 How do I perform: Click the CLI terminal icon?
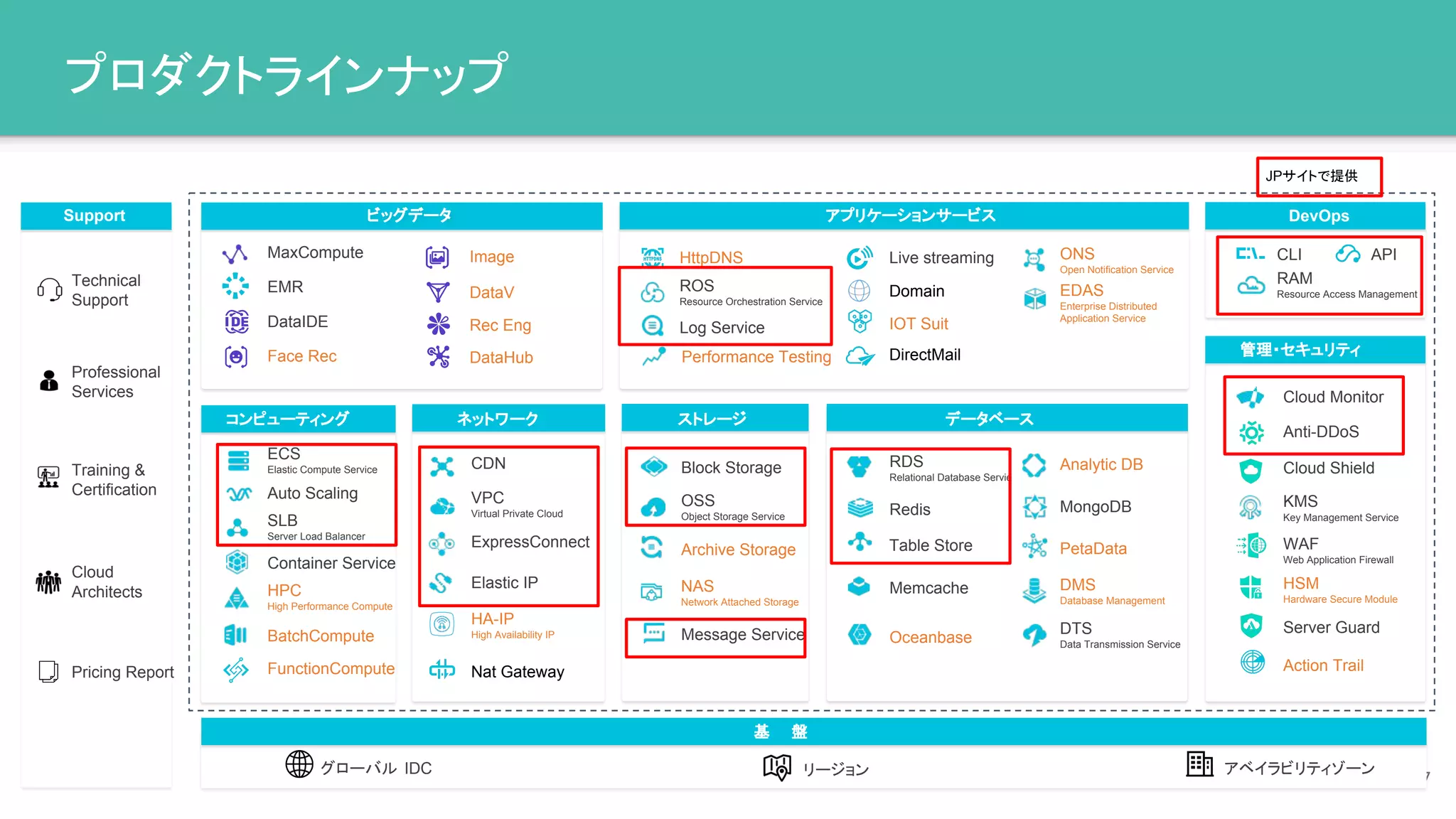click(x=1251, y=254)
